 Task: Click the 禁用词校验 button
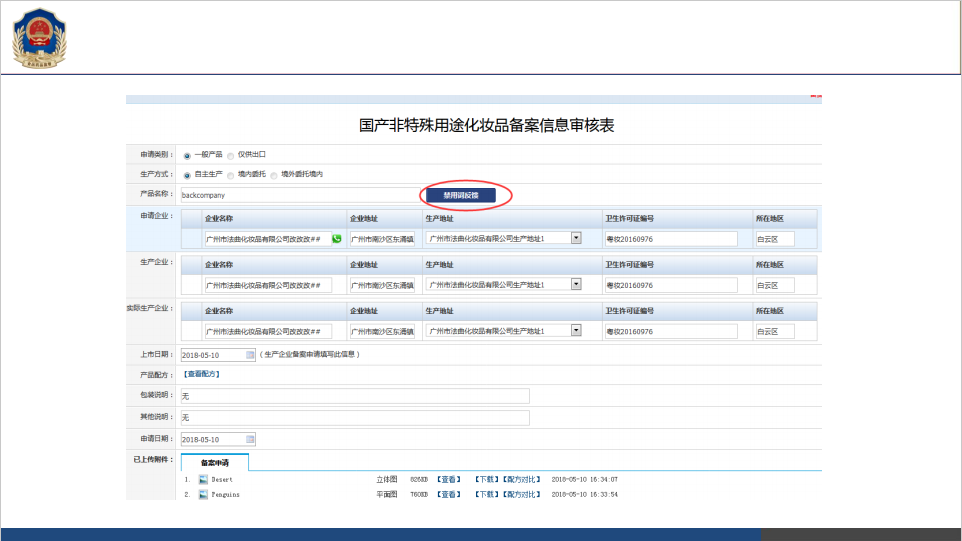461,195
